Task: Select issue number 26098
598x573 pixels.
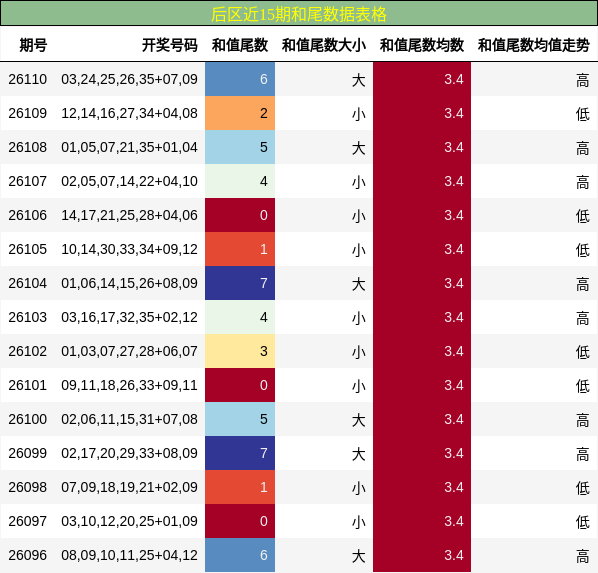Action: coord(27,487)
